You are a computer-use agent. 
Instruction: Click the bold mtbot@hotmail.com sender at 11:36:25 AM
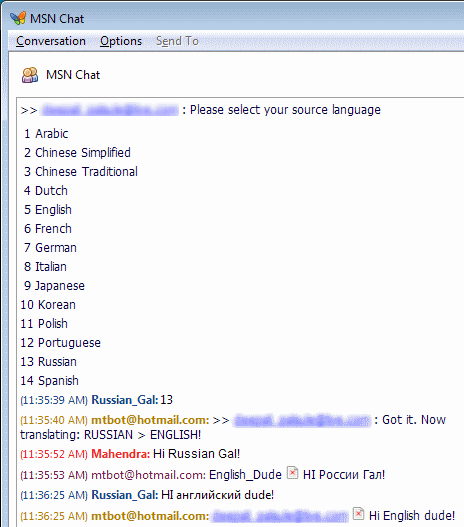[150, 516]
